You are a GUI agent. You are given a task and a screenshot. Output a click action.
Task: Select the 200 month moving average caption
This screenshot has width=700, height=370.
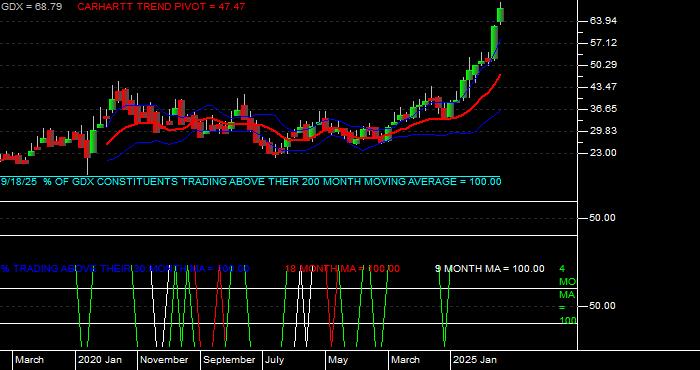click(x=251, y=182)
